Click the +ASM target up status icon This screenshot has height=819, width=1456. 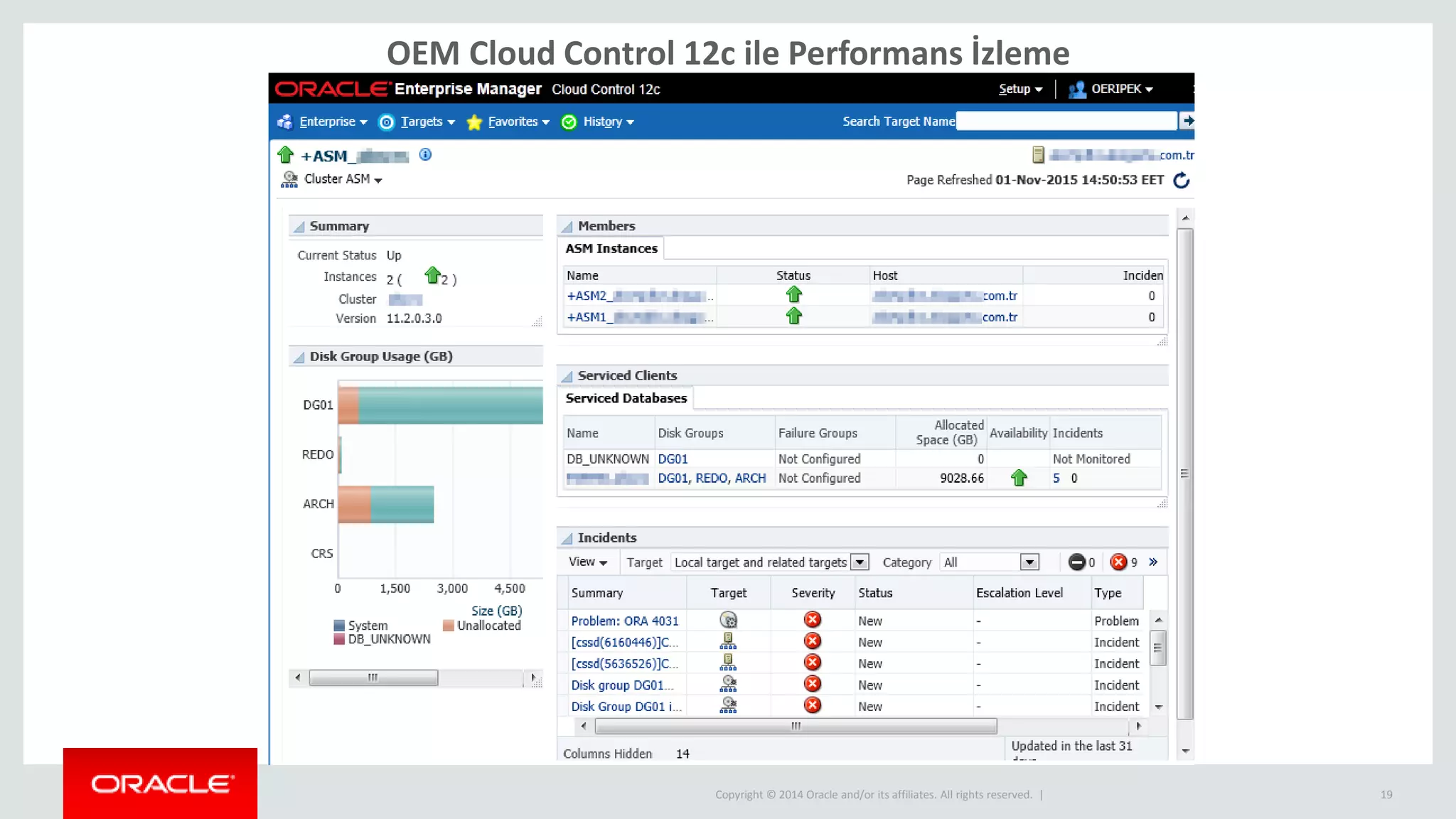pyautogui.click(x=286, y=155)
